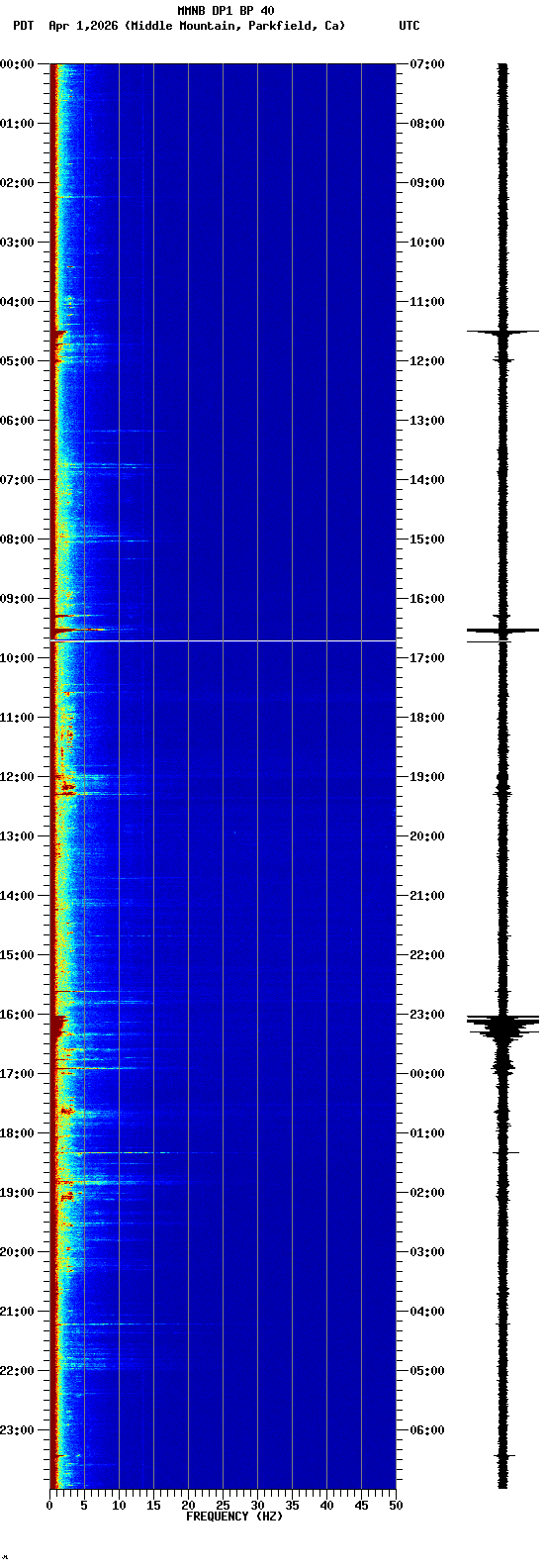Click the PDT time label "18:00"

tap(16, 1133)
